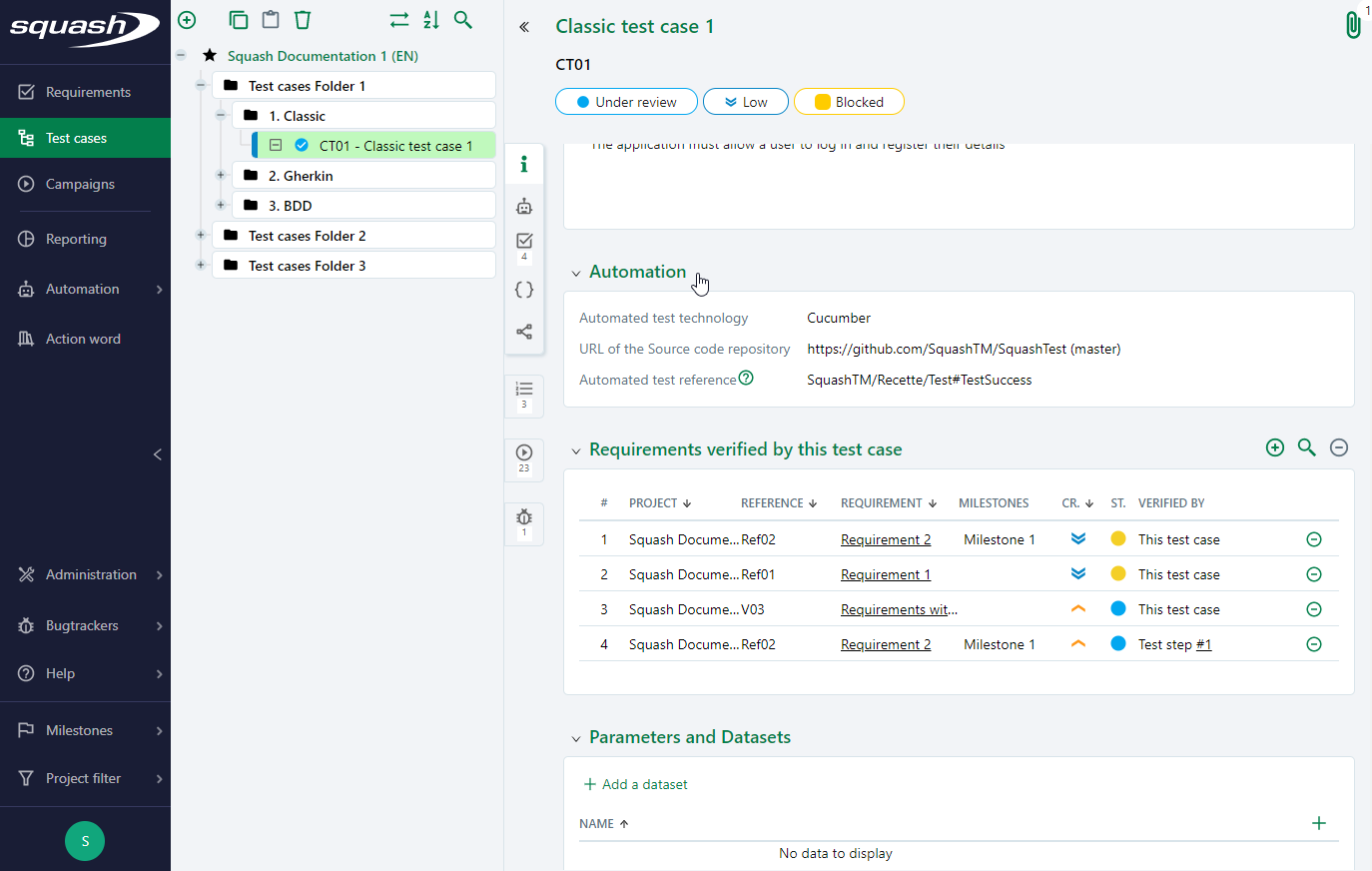Viewport: 1372px width, 871px height.
Task: Sort the tree with the A-Z icon
Action: point(430,19)
